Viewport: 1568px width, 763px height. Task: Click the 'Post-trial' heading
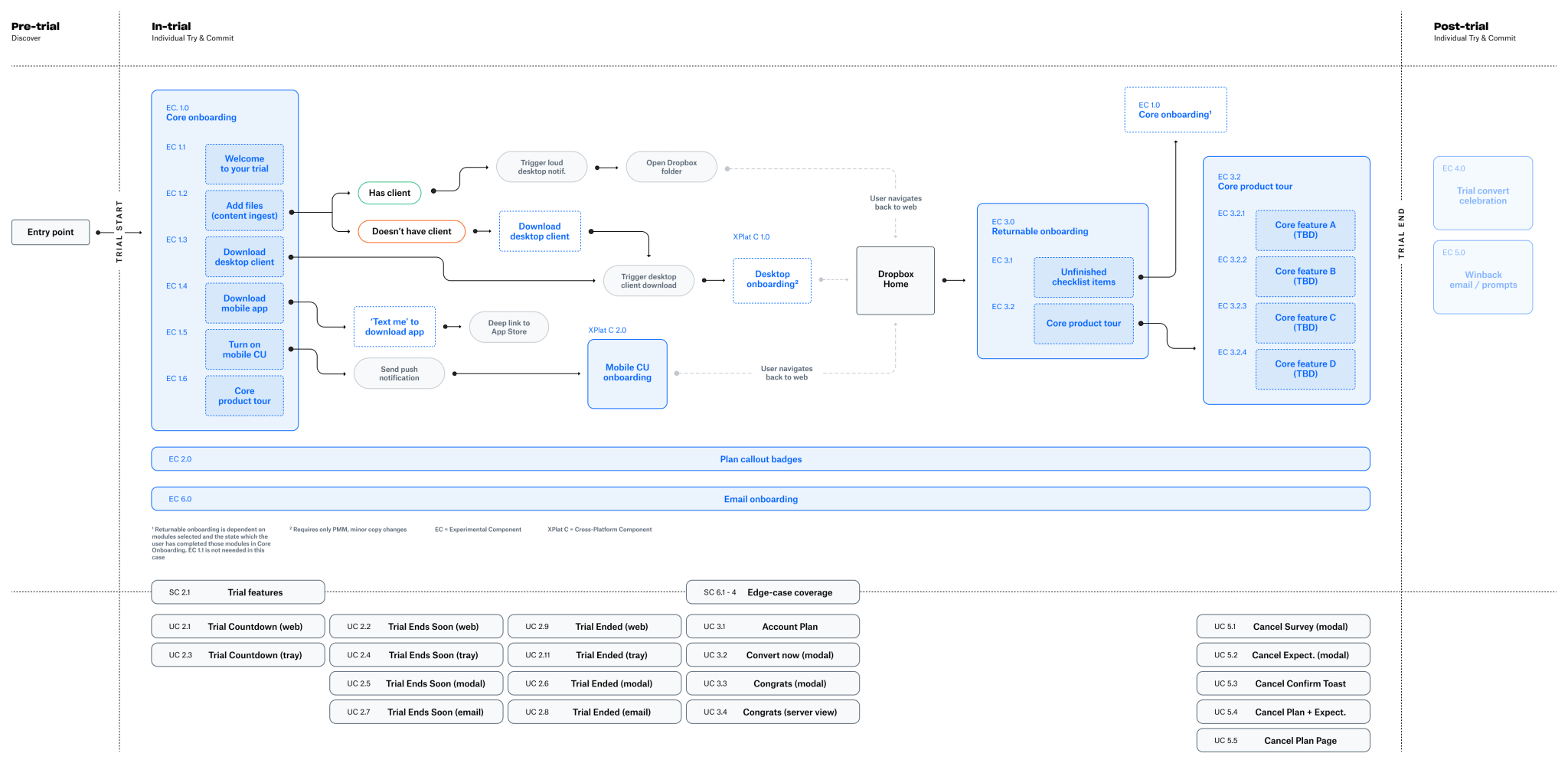[1461, 26]
